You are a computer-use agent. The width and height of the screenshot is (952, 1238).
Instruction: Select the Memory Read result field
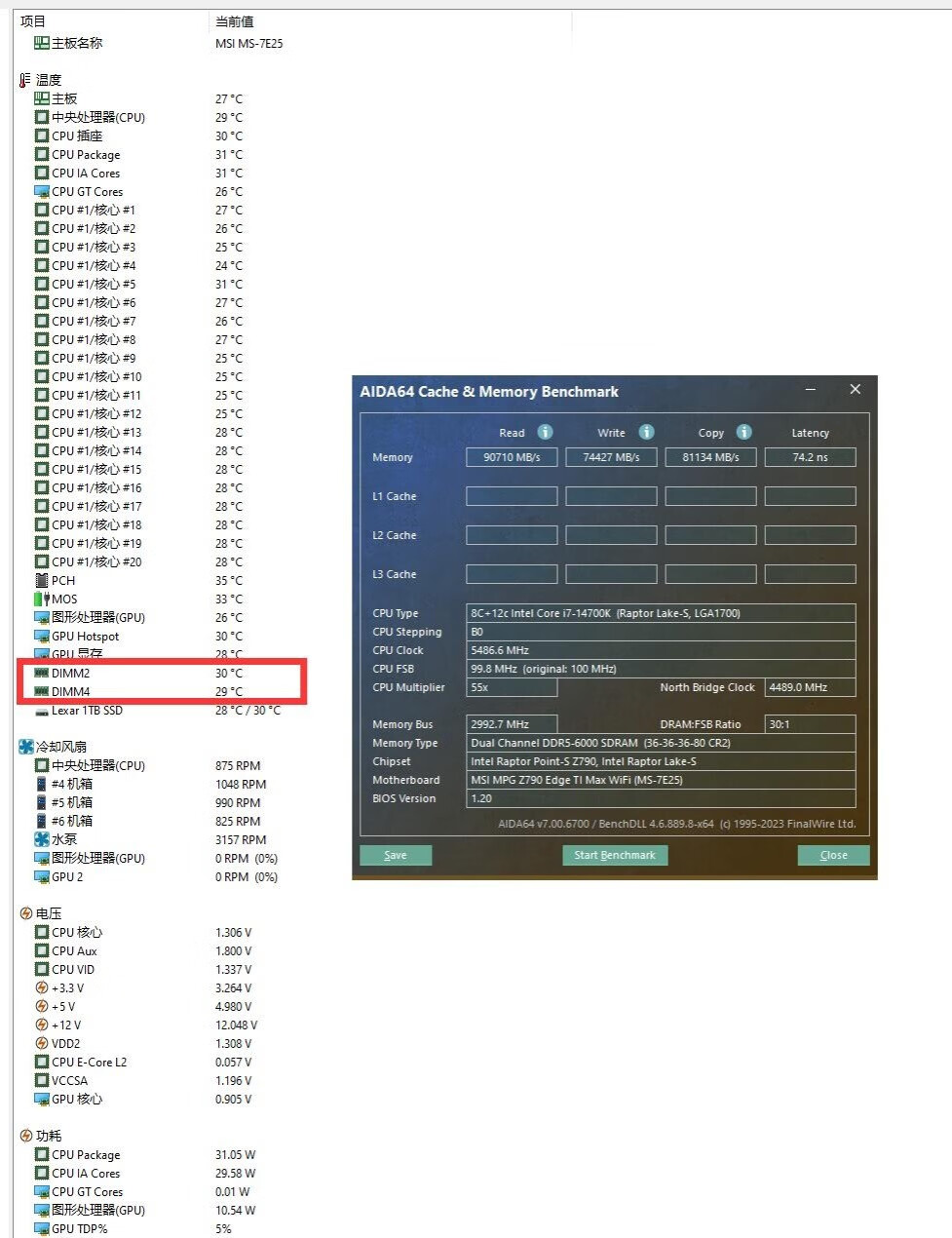tap(512, 457)
